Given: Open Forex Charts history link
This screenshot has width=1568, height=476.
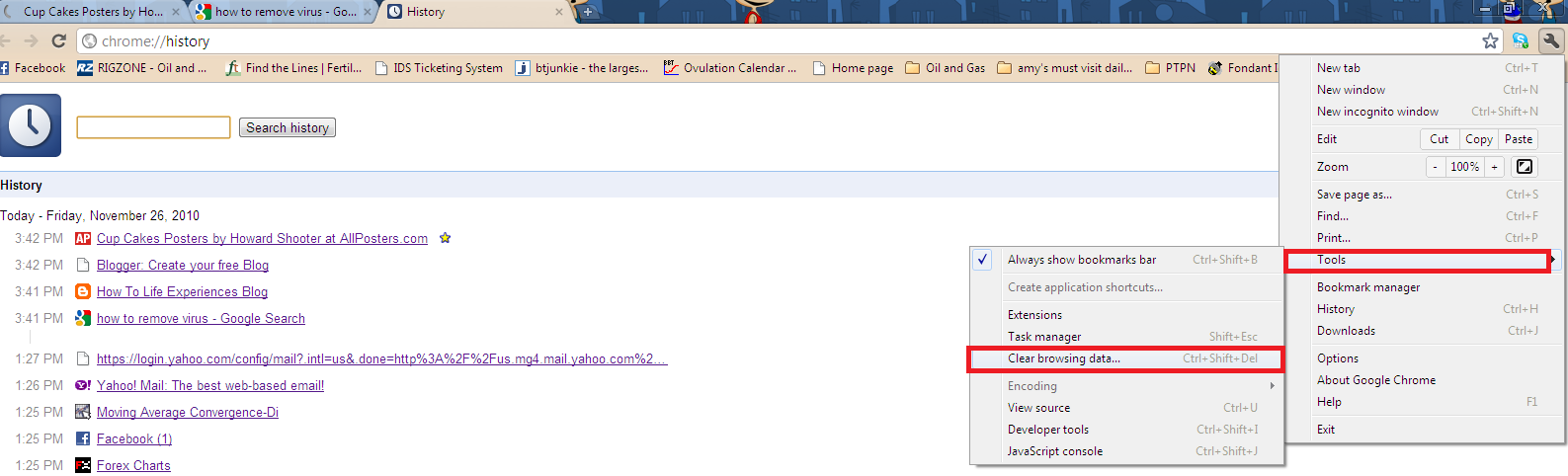Looking at the screenshot, I should pyautogui.click(x=133, y=465).
